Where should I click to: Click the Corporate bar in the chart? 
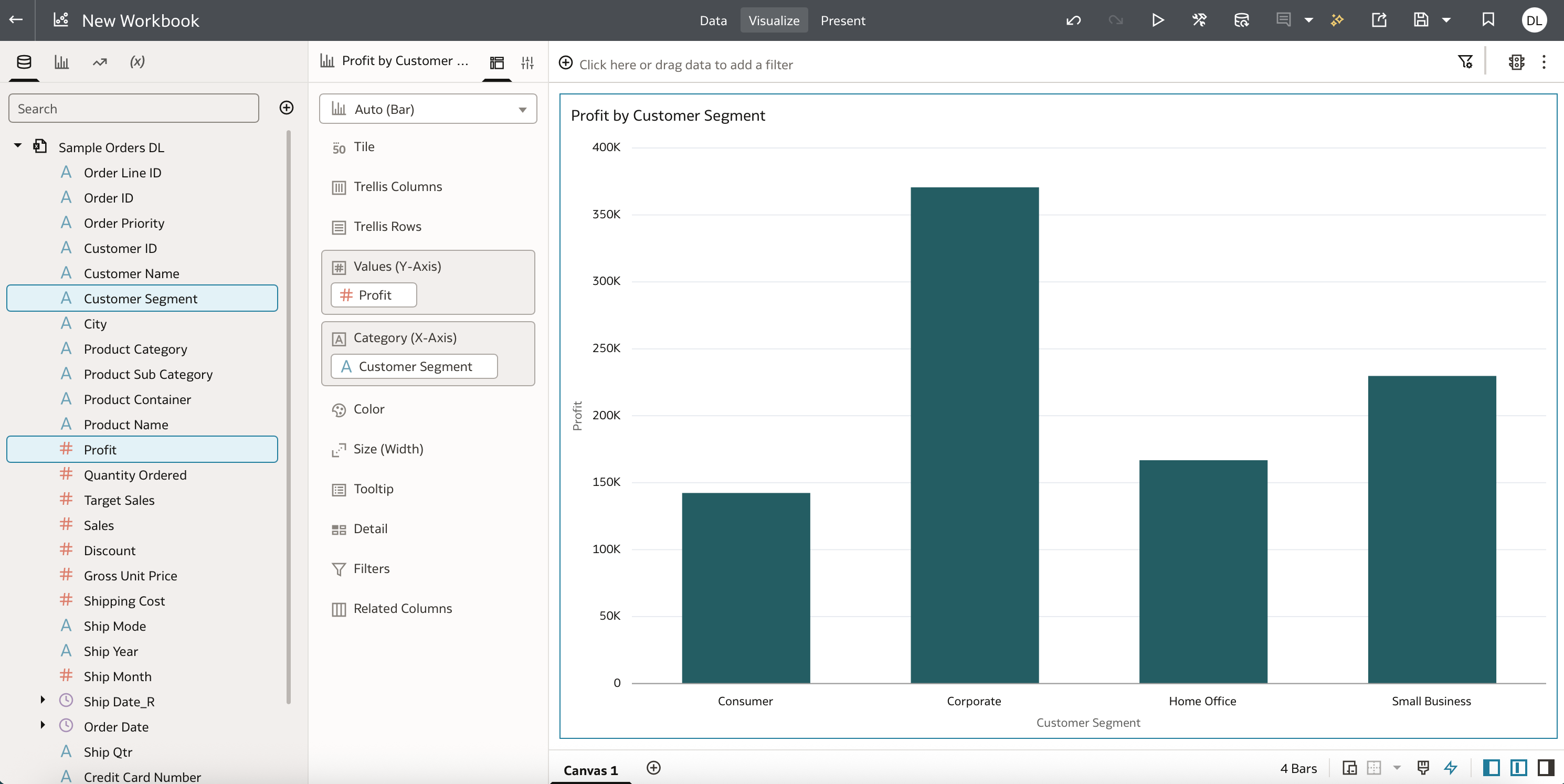pos(974,435)
